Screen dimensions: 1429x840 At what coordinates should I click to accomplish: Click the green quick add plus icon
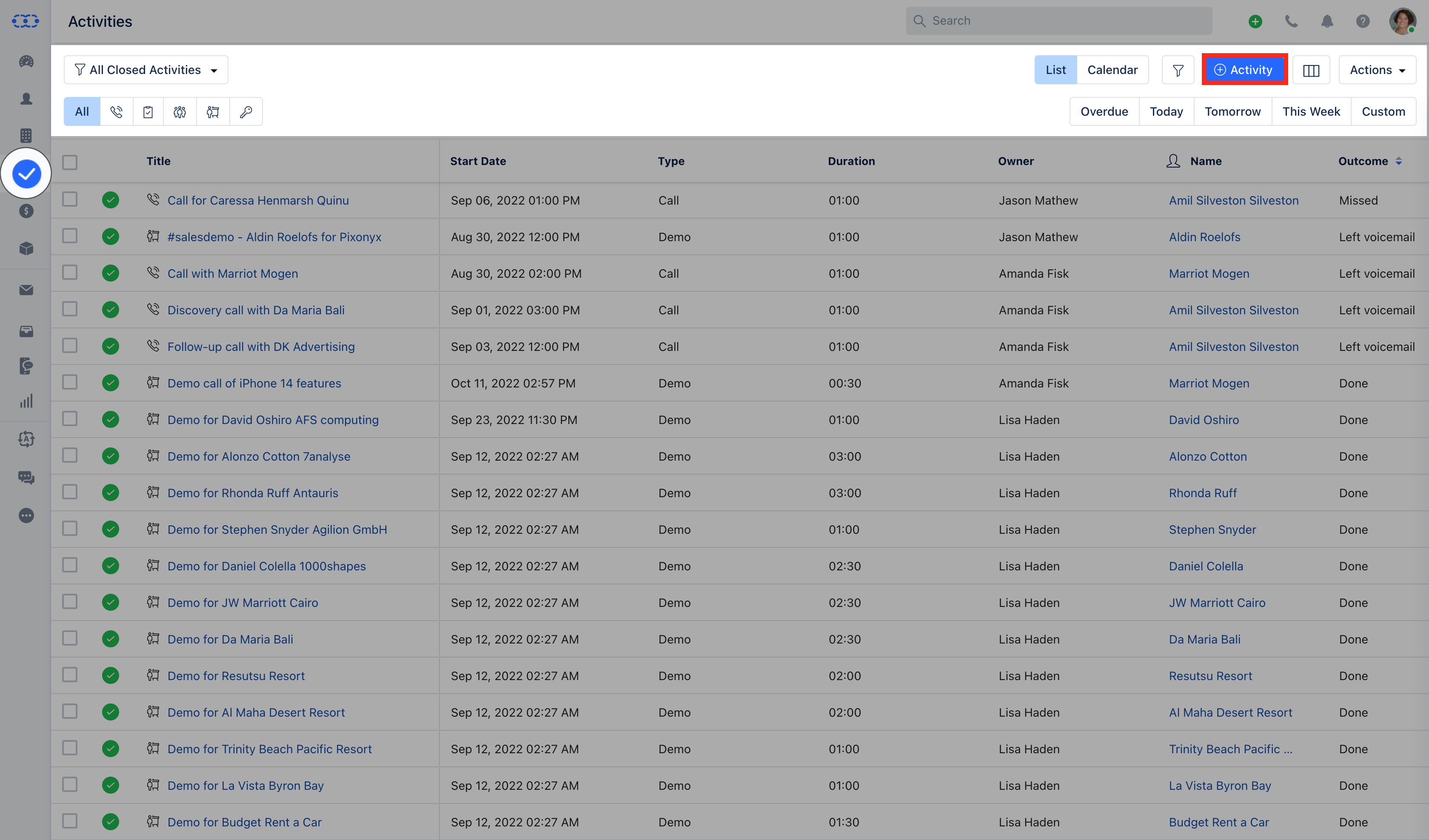pos(1255,22)
